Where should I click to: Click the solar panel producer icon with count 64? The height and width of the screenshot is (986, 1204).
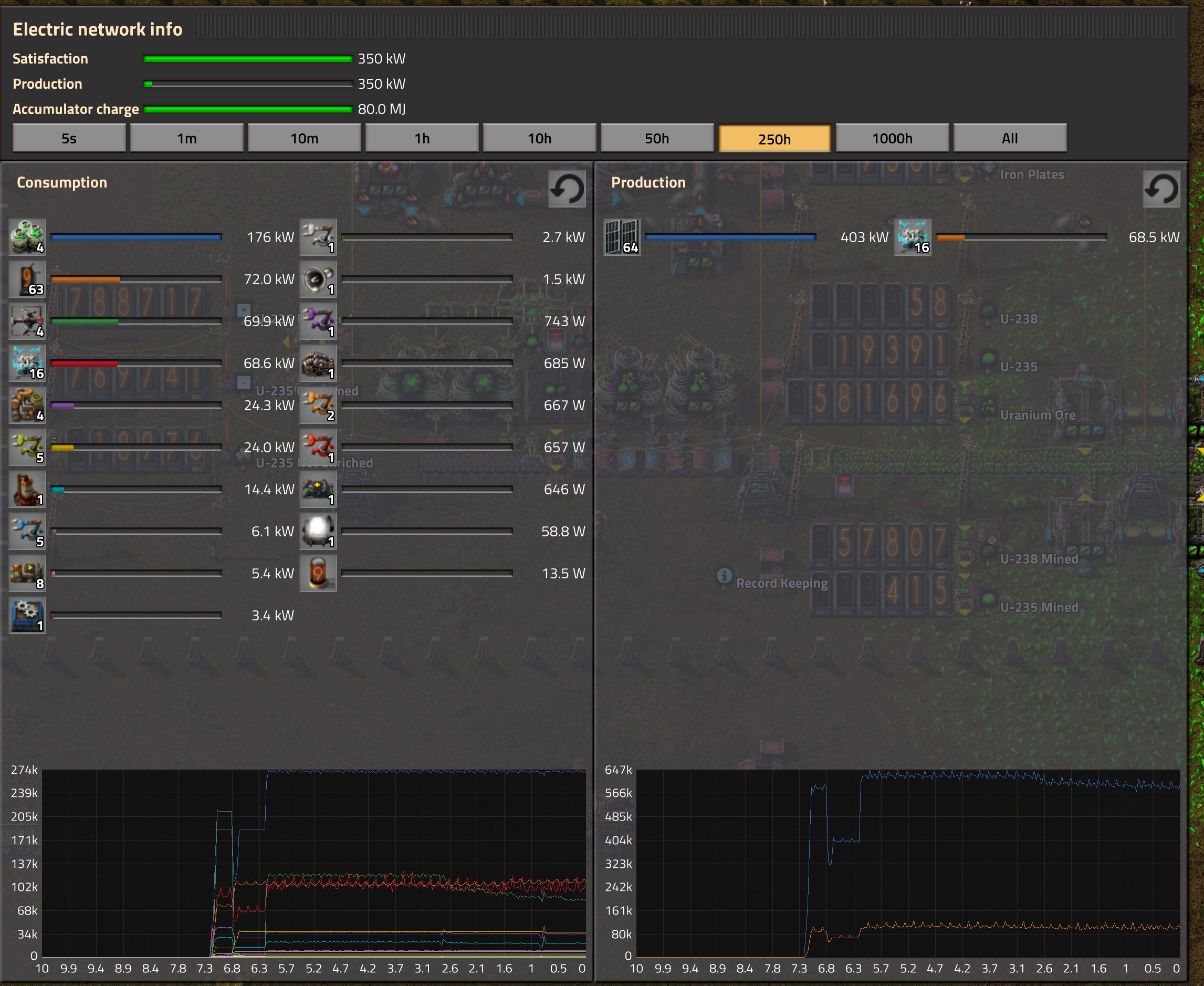point(622,237)
